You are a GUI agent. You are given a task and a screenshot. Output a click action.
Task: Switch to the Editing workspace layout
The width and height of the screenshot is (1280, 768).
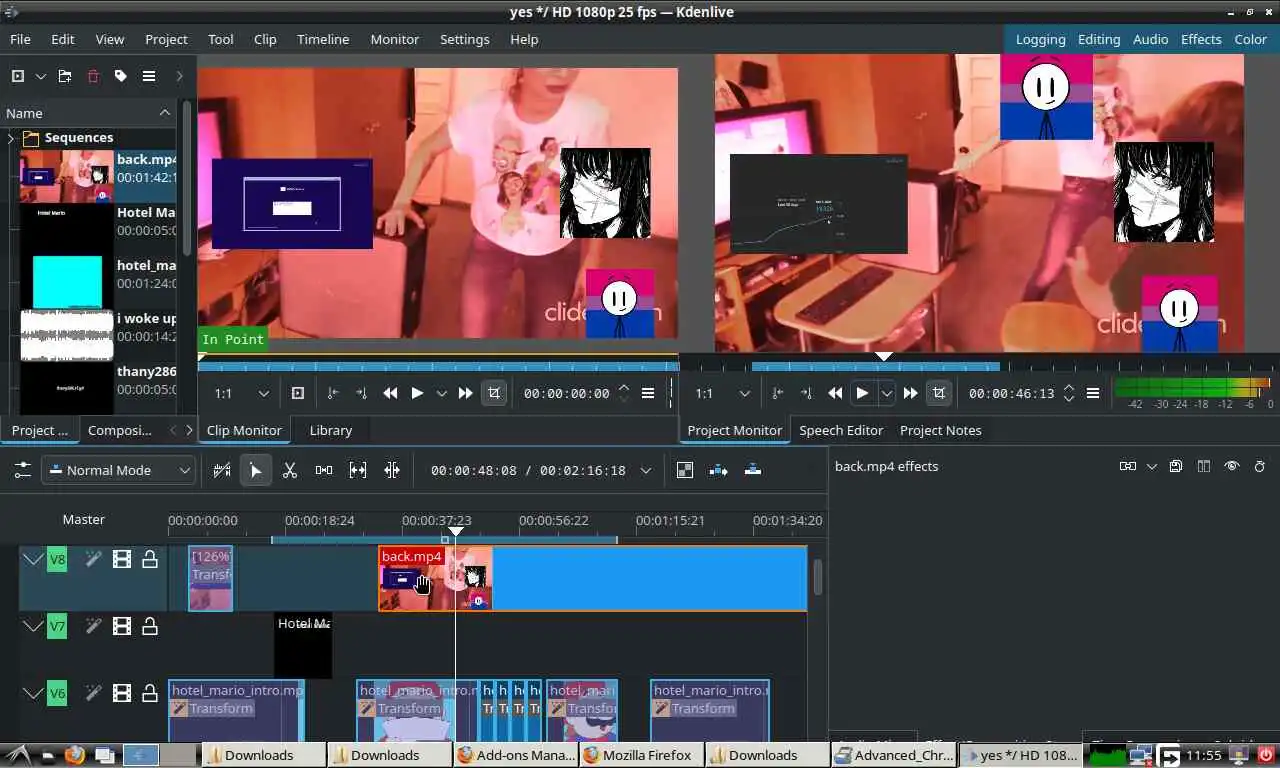(1099, 39)
